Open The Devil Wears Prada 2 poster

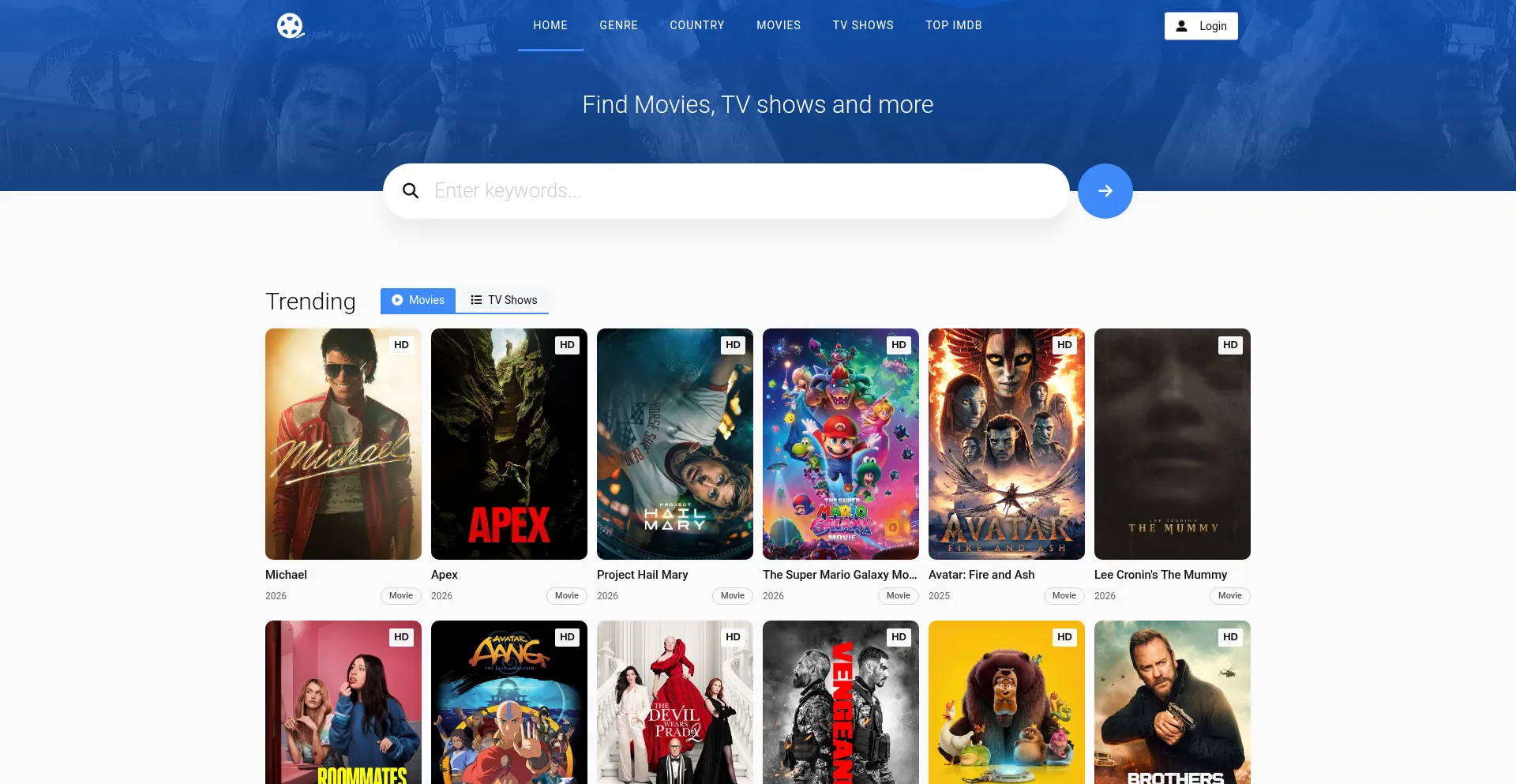[x=675, y=703]
